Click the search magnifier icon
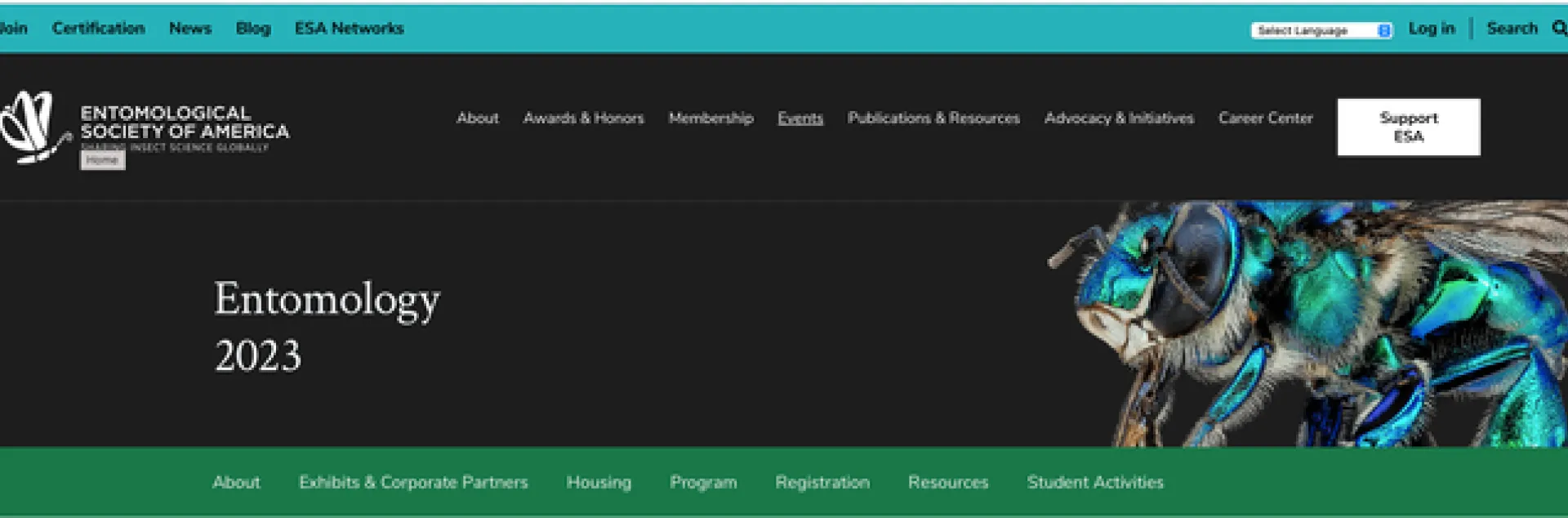 point(1558,29)
